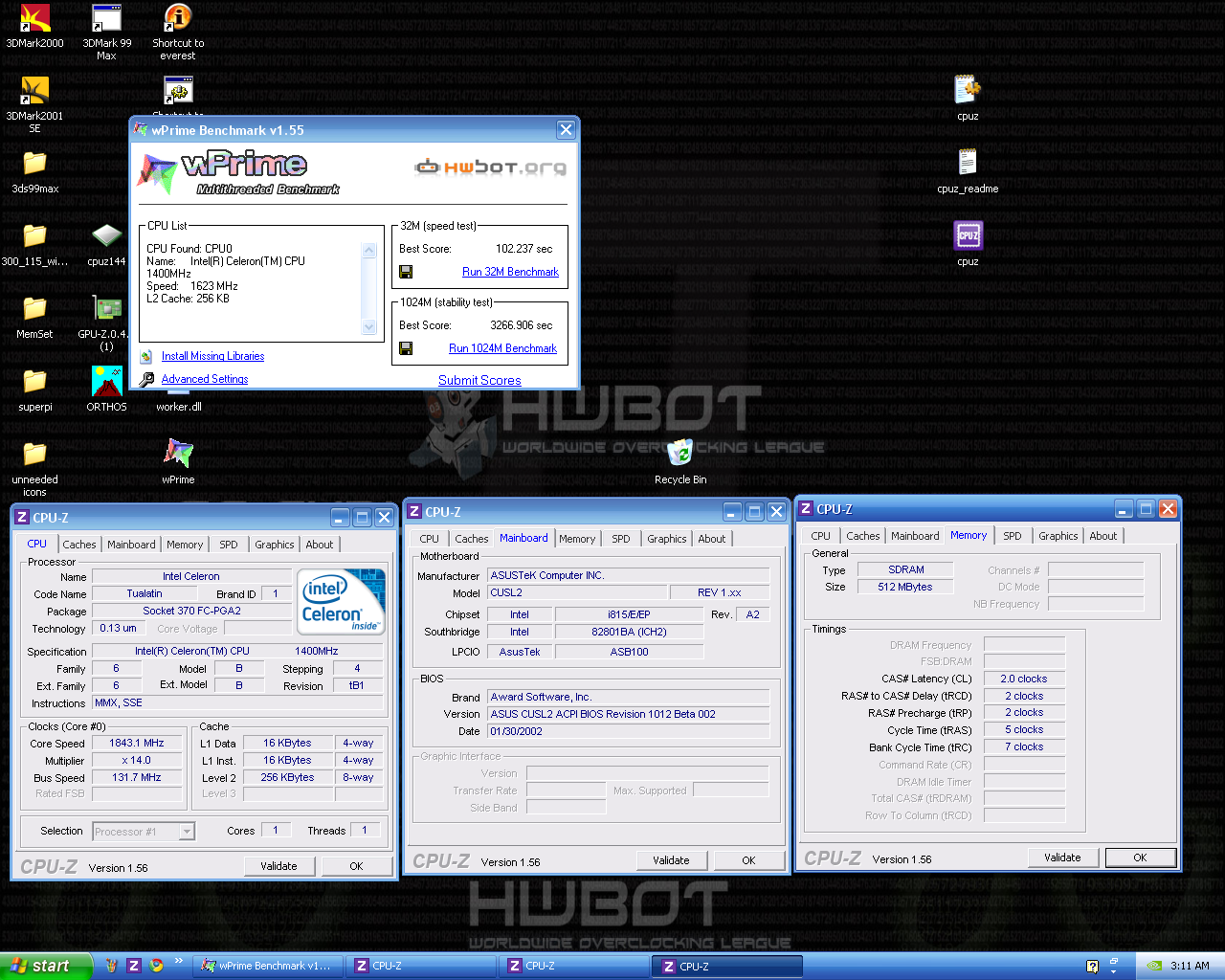The image size is (1225, 980).
Task: Click the BIOS Version text field
Action: coord(629,714)
